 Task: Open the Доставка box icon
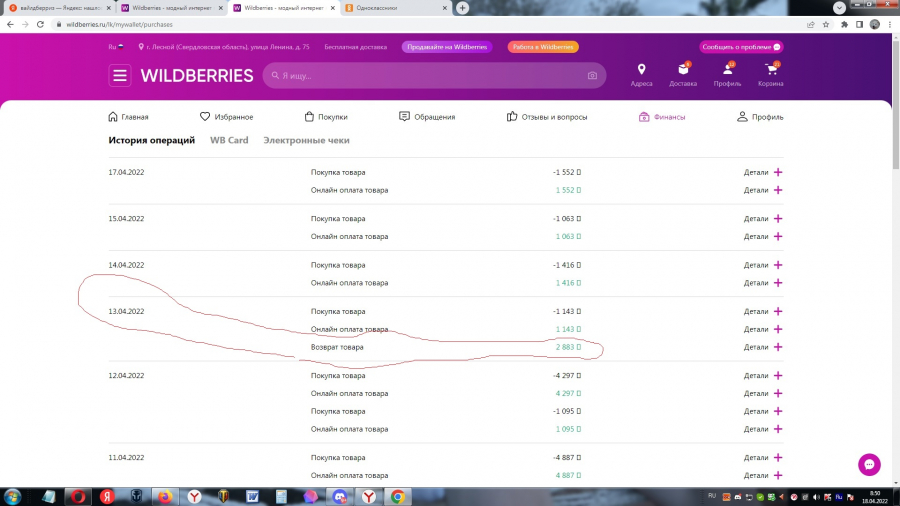click(683, 69)
